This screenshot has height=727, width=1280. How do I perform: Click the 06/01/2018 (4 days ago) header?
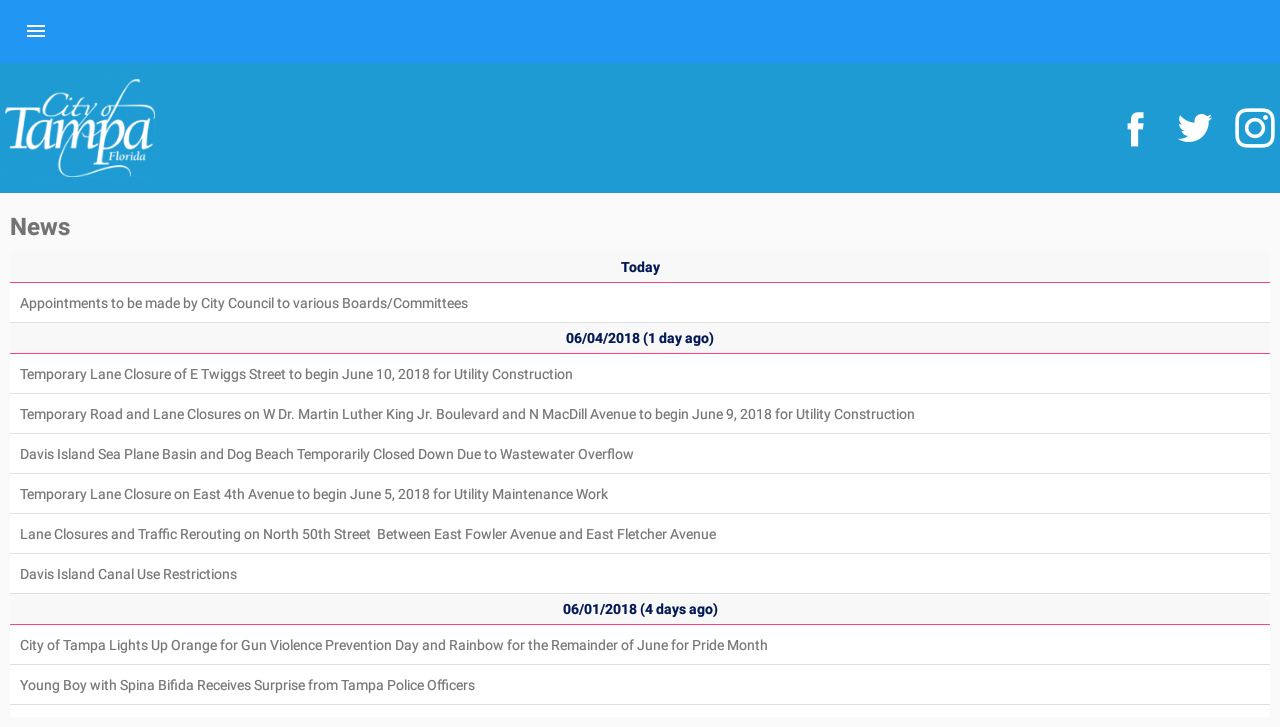(640, 609)
